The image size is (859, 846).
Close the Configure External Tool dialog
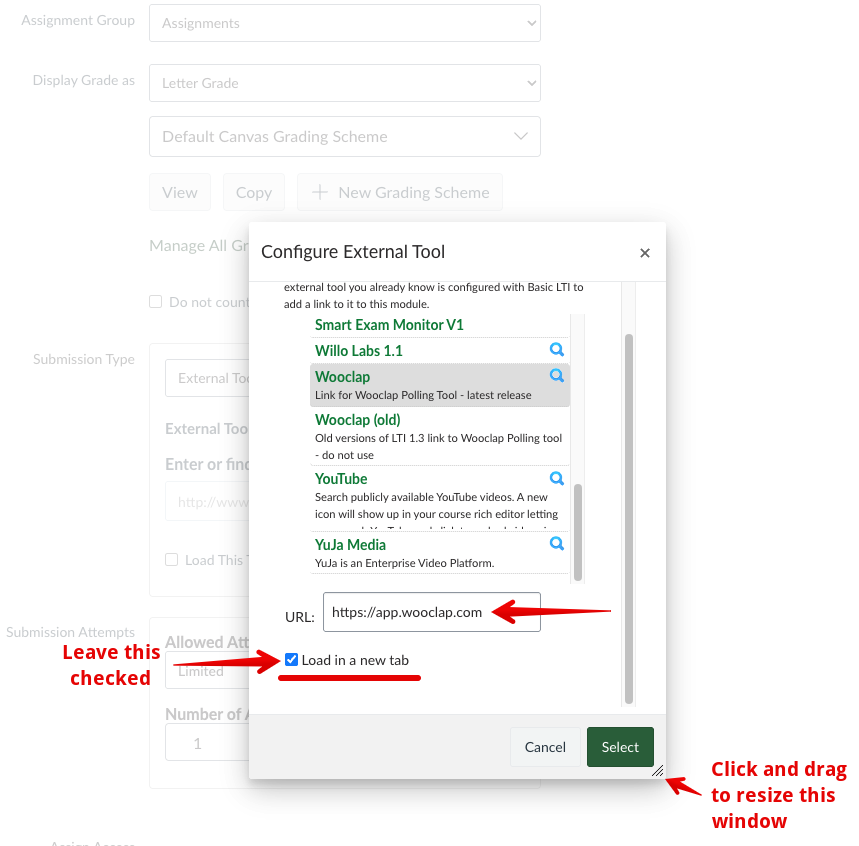tap(645, 253)
